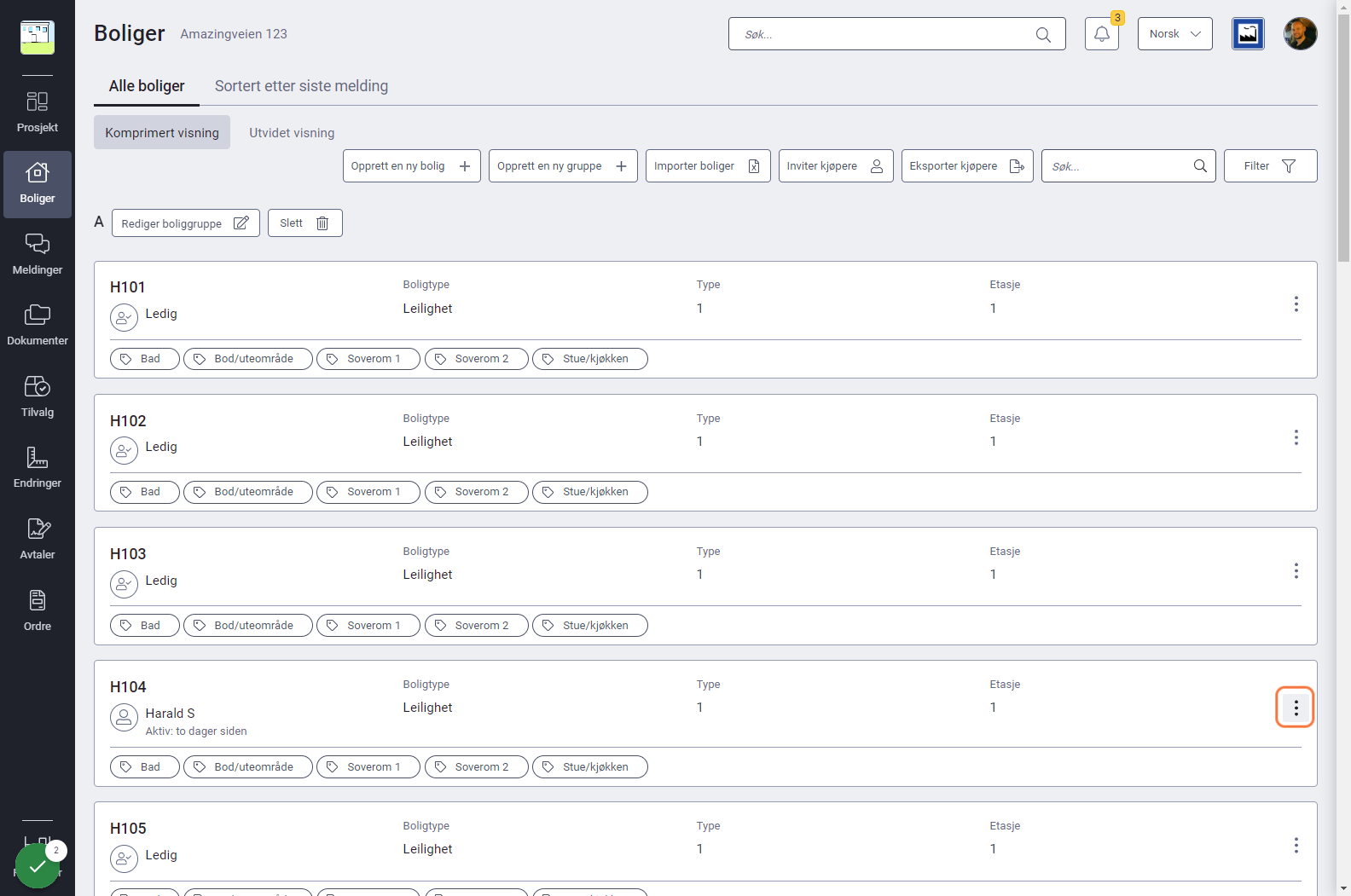Open the Tilvalg sidebar item
Viewport: 1351px width, 896px height.
pyautogui.click(x=38, y=397)
